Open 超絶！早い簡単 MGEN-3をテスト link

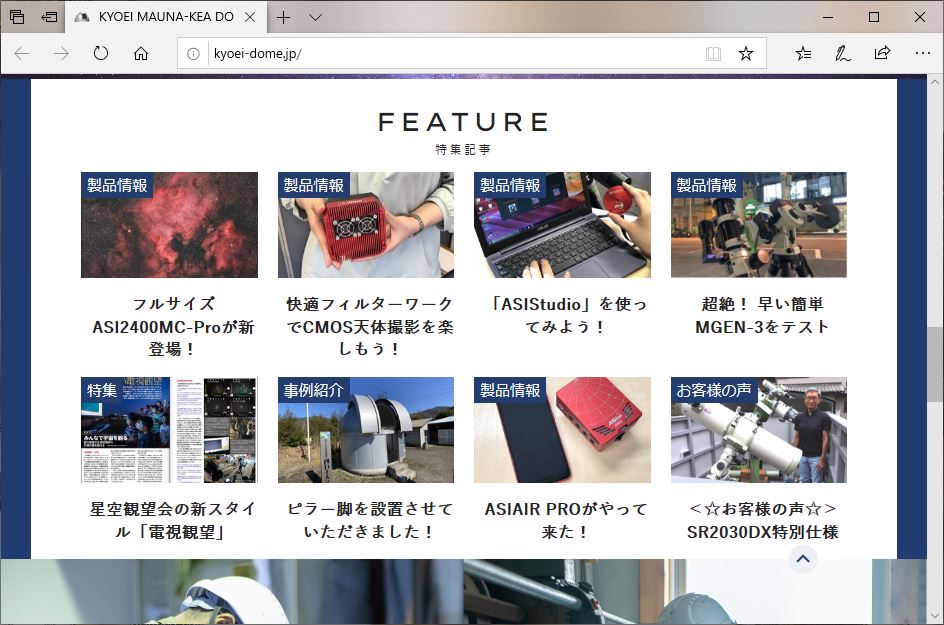[762, 315]
